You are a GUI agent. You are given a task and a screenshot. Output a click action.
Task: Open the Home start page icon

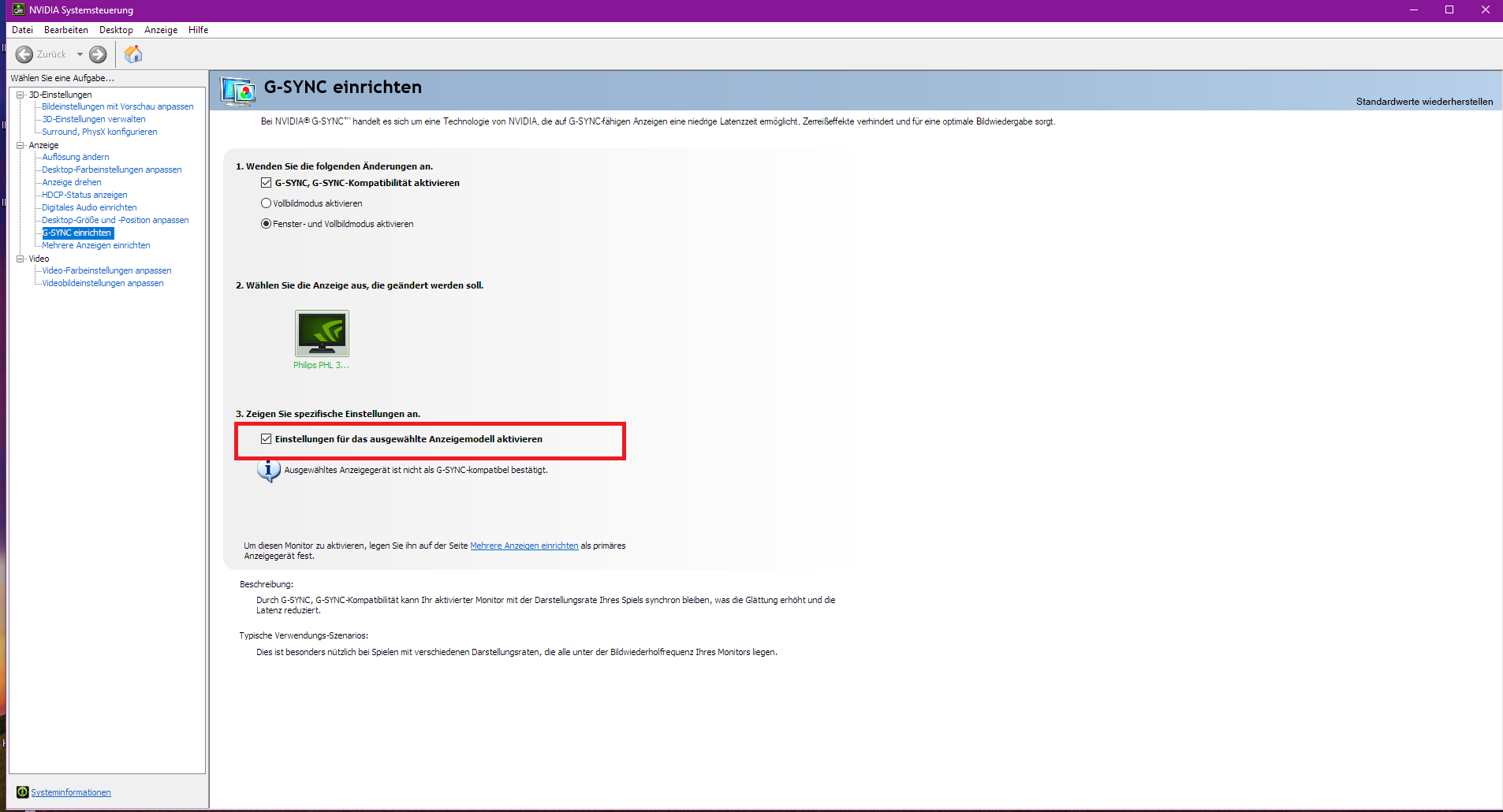[133, 54]
